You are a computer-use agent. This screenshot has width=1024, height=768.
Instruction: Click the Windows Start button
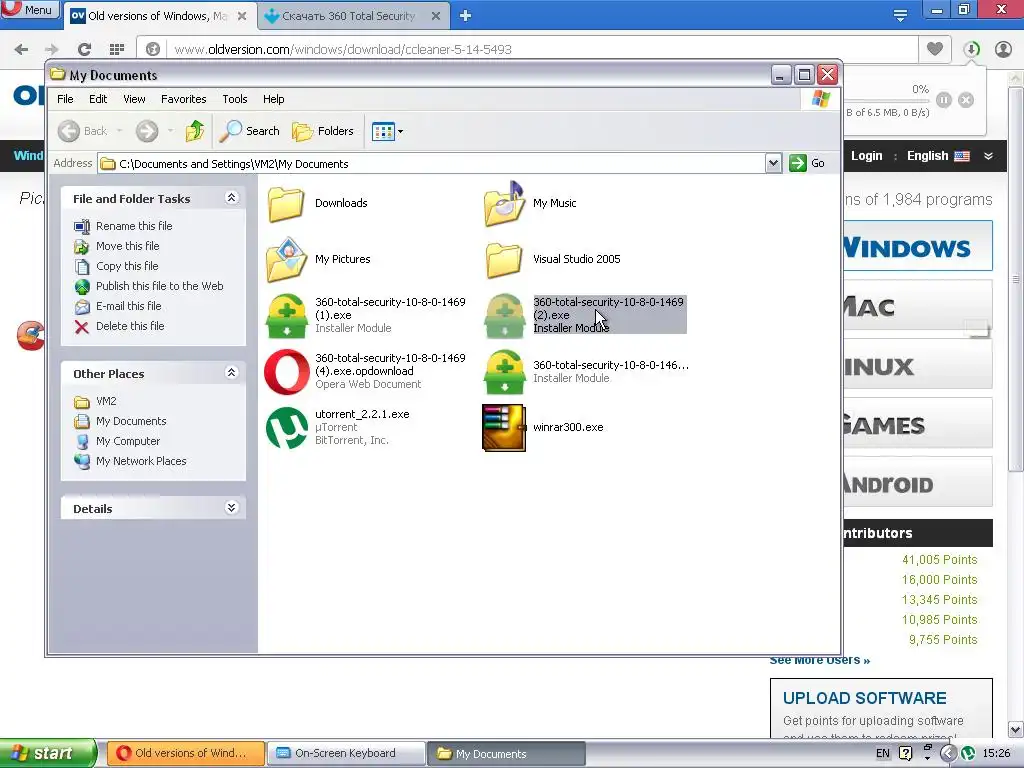click(x=48, y=753)
